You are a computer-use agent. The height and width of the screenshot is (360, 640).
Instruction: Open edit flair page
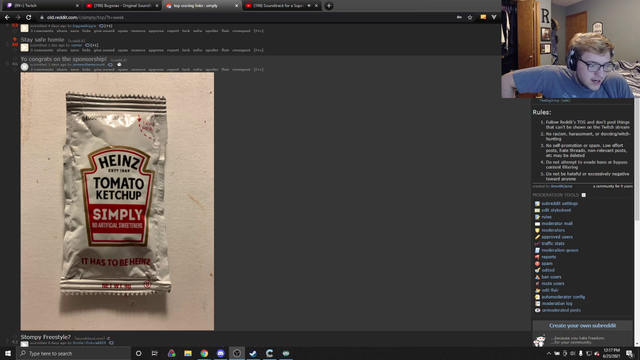click(x=550, y=290)
